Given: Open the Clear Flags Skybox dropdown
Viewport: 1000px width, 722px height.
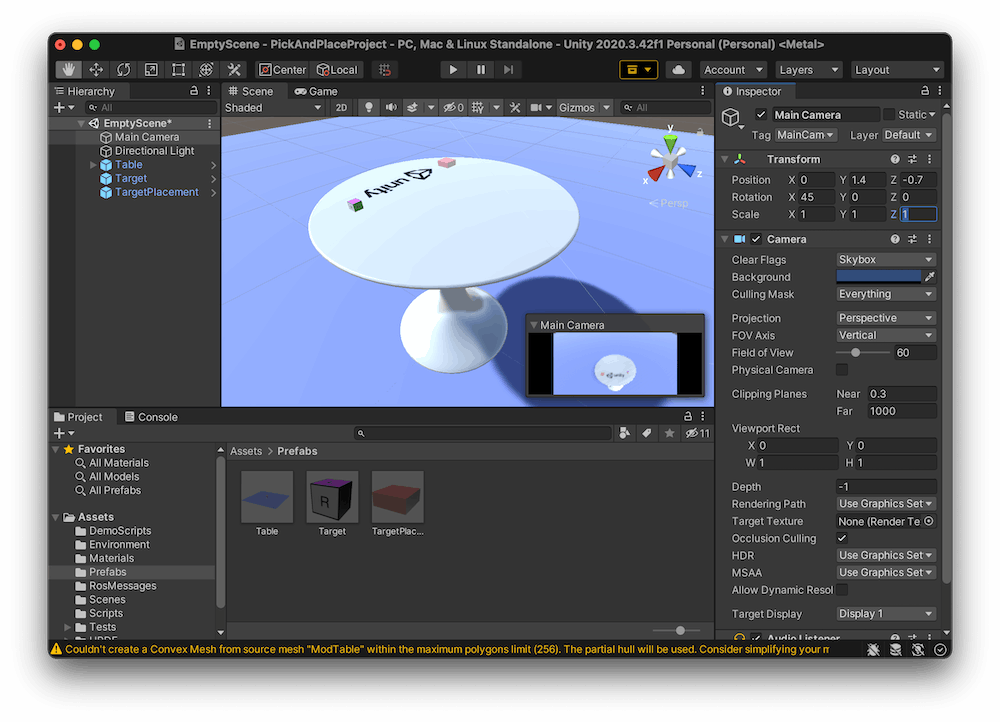Looking at the screenshot, I should (x=885, y=260).
